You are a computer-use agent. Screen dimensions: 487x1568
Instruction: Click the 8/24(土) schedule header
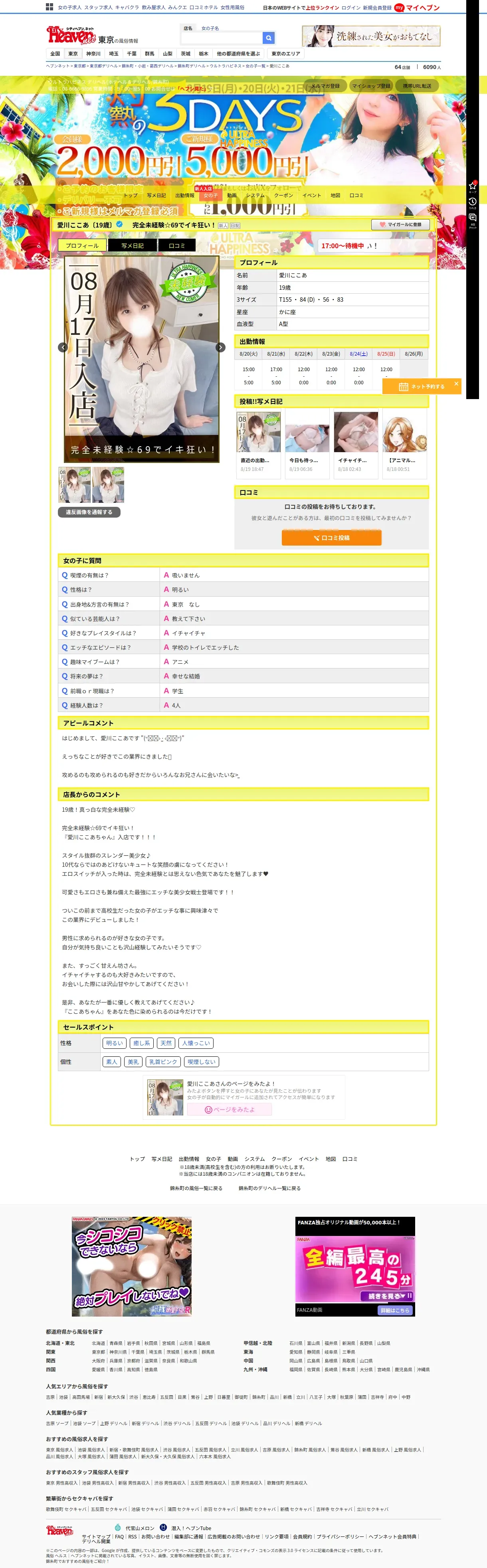point(358,354)
